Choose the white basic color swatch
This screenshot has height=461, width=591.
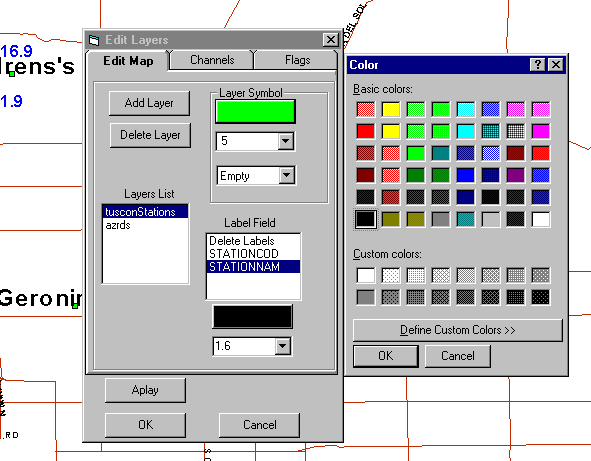pos(540,219)
